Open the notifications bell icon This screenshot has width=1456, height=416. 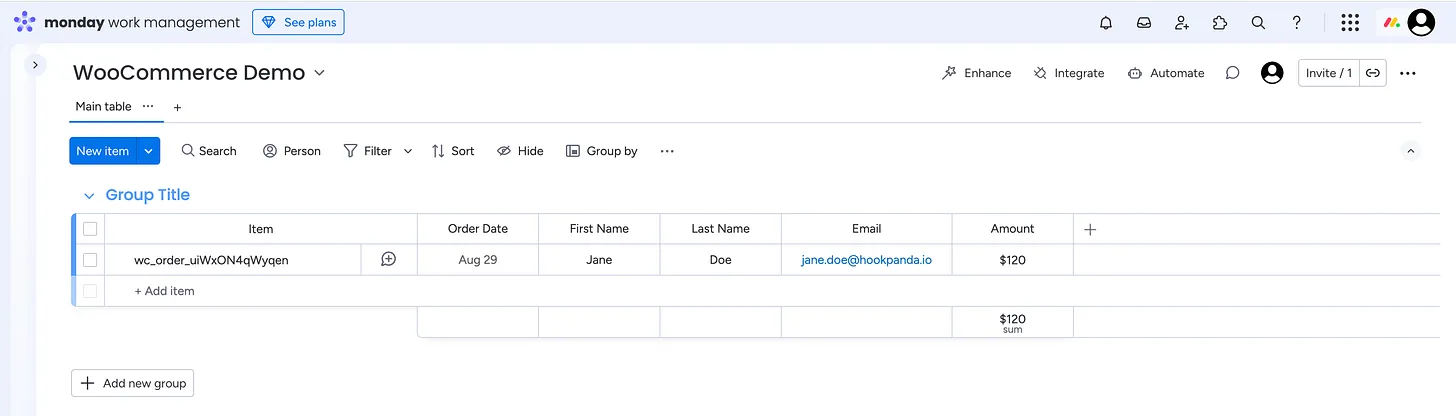[1106, 22]
